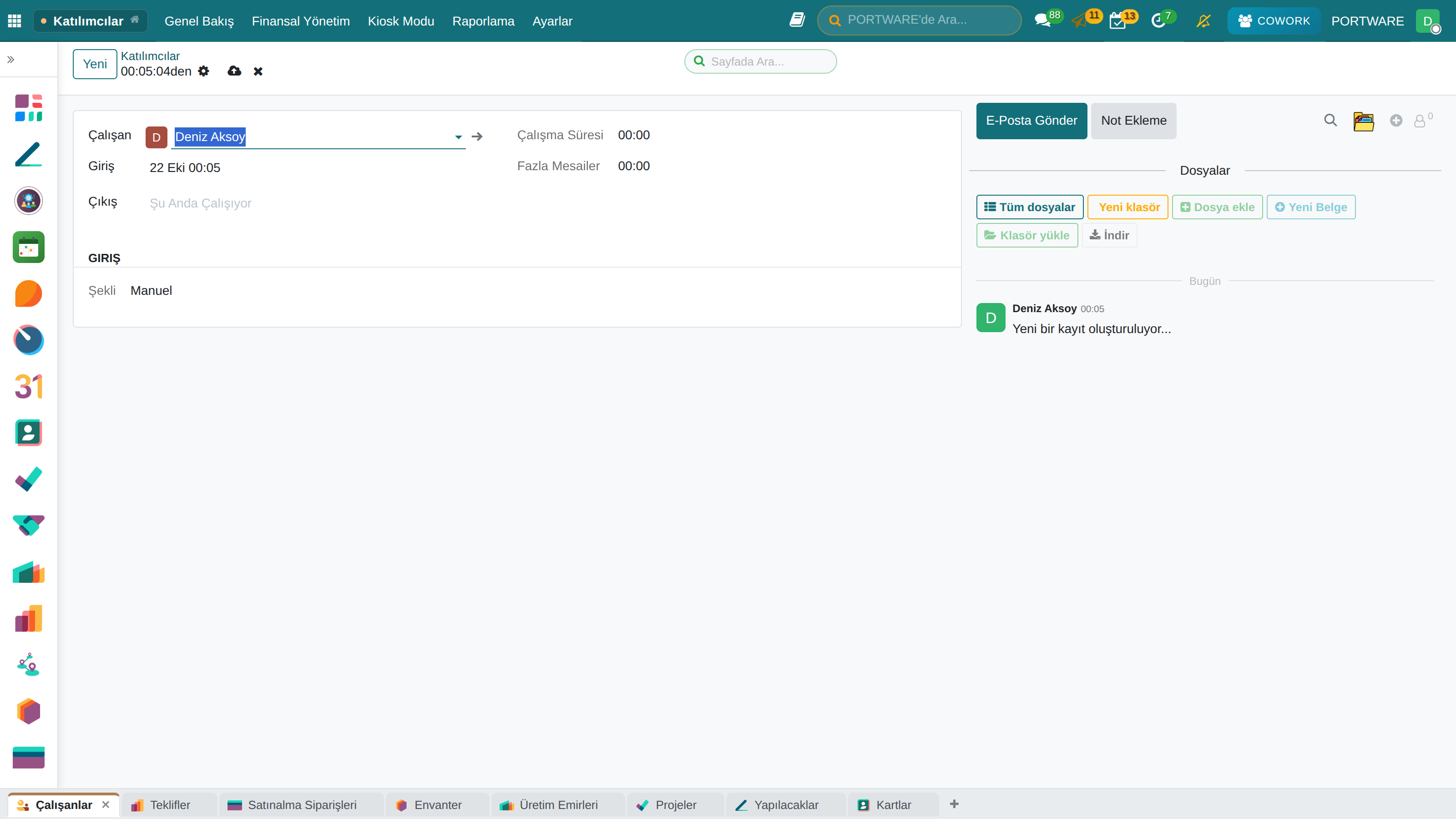Open the Genel Bakış menu

(199, 21)
